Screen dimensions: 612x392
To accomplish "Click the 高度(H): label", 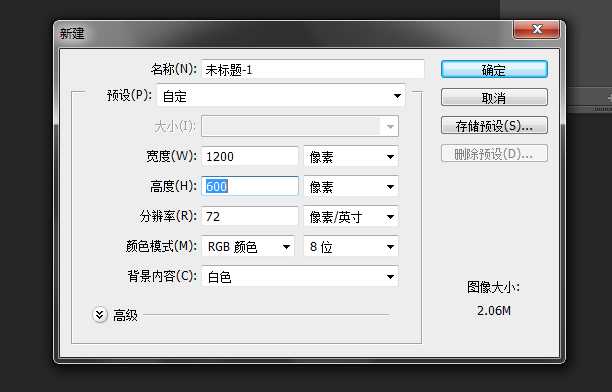I will click(174, 186).
